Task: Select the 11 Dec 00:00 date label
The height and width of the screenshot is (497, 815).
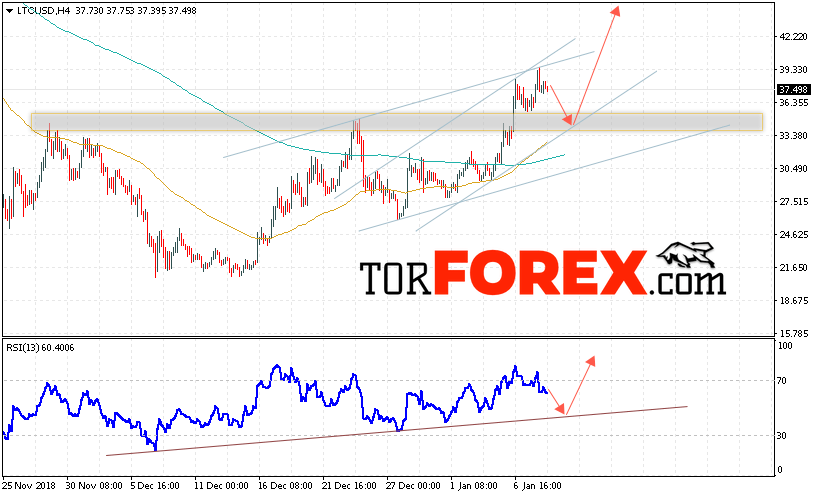Action: click(221, 486)
